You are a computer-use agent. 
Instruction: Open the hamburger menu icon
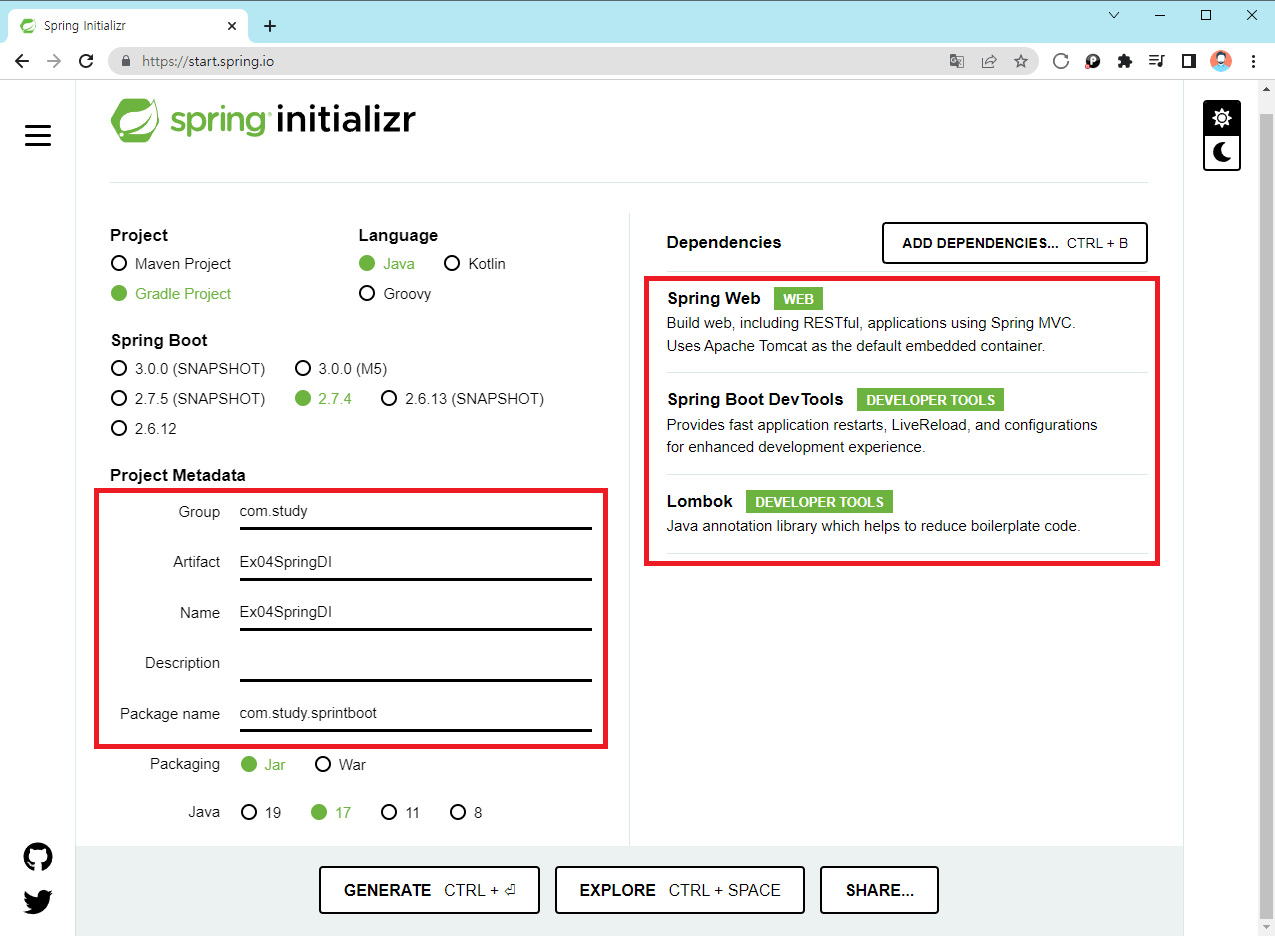coord(38,135)
